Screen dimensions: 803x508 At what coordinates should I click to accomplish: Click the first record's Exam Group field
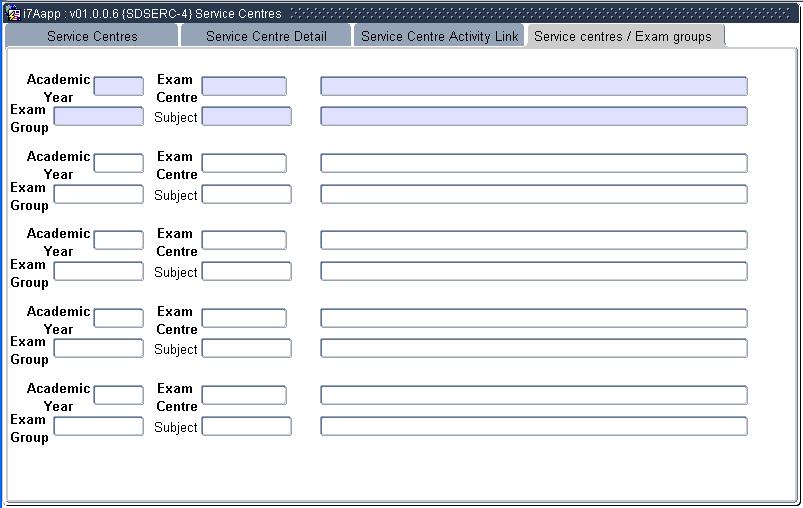click(98, 117)
